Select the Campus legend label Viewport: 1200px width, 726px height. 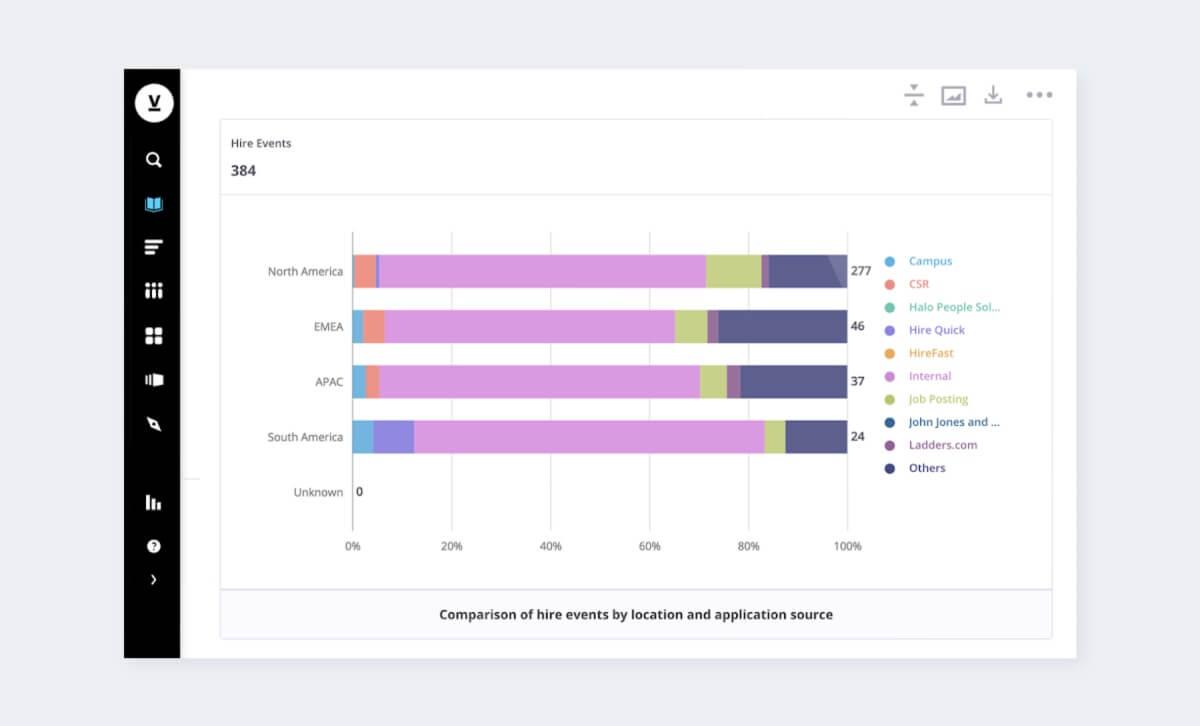930,261
